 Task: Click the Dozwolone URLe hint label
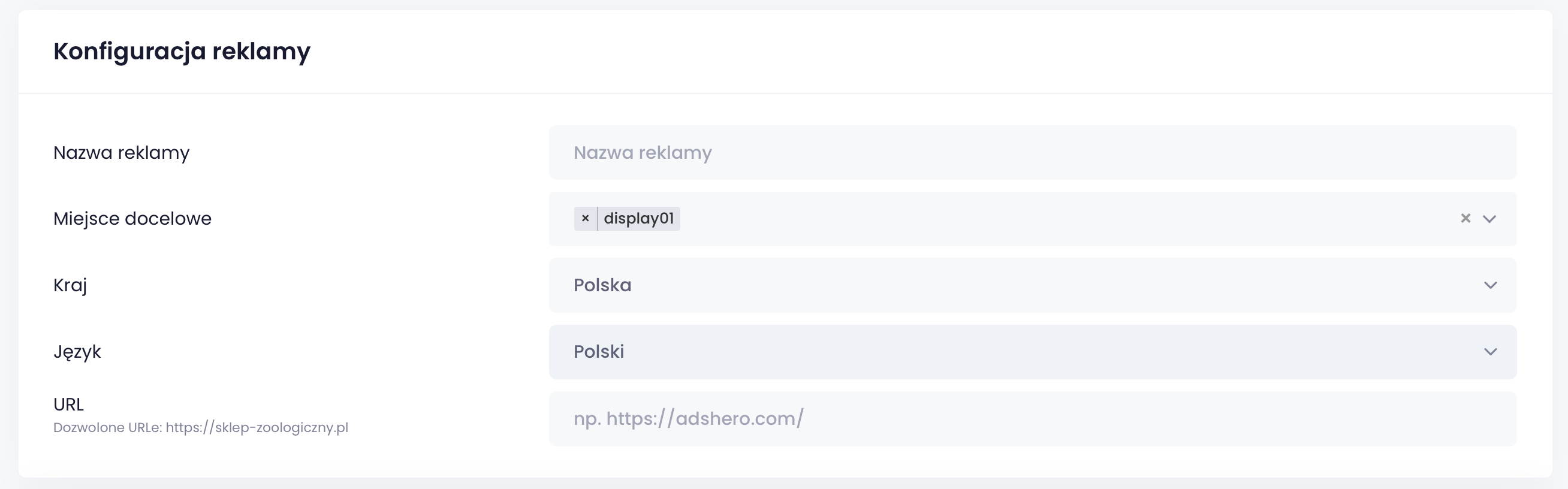click(x=108, y=427)
